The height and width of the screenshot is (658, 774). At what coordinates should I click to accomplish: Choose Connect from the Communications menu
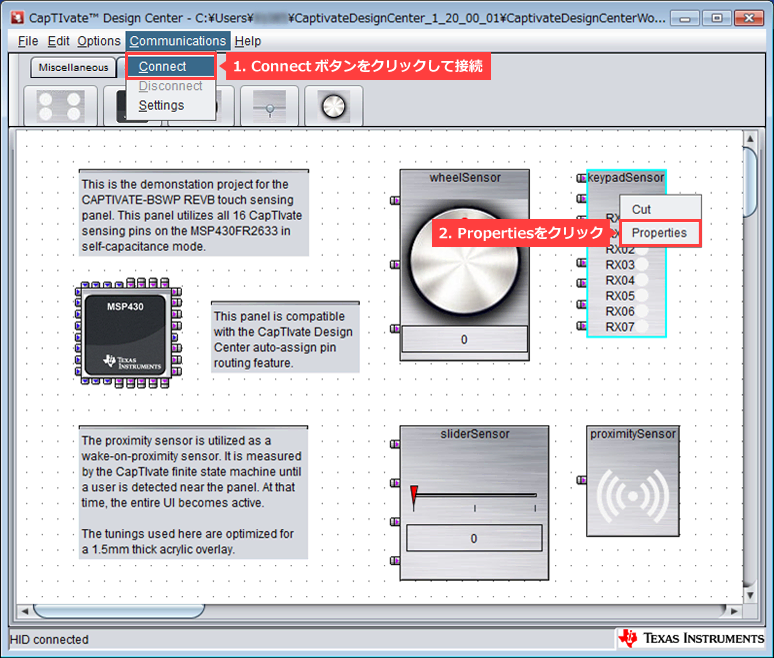click(x=171, y=66)
